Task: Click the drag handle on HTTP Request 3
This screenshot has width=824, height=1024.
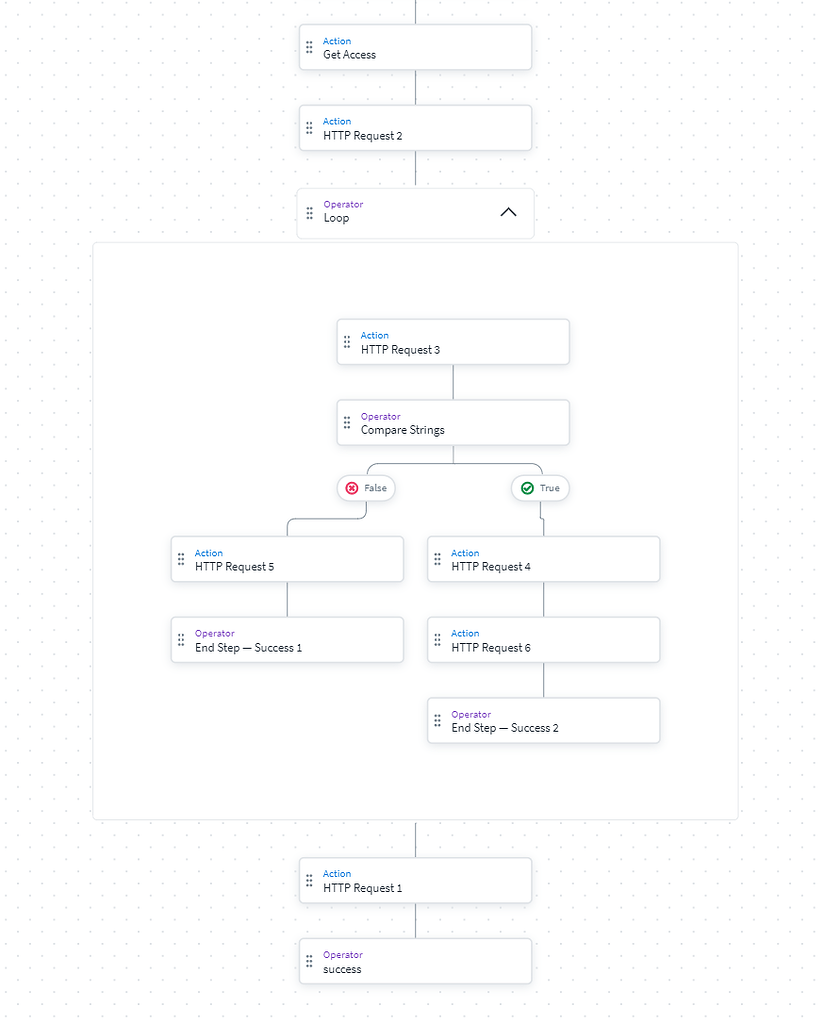Action: point(347,343)
